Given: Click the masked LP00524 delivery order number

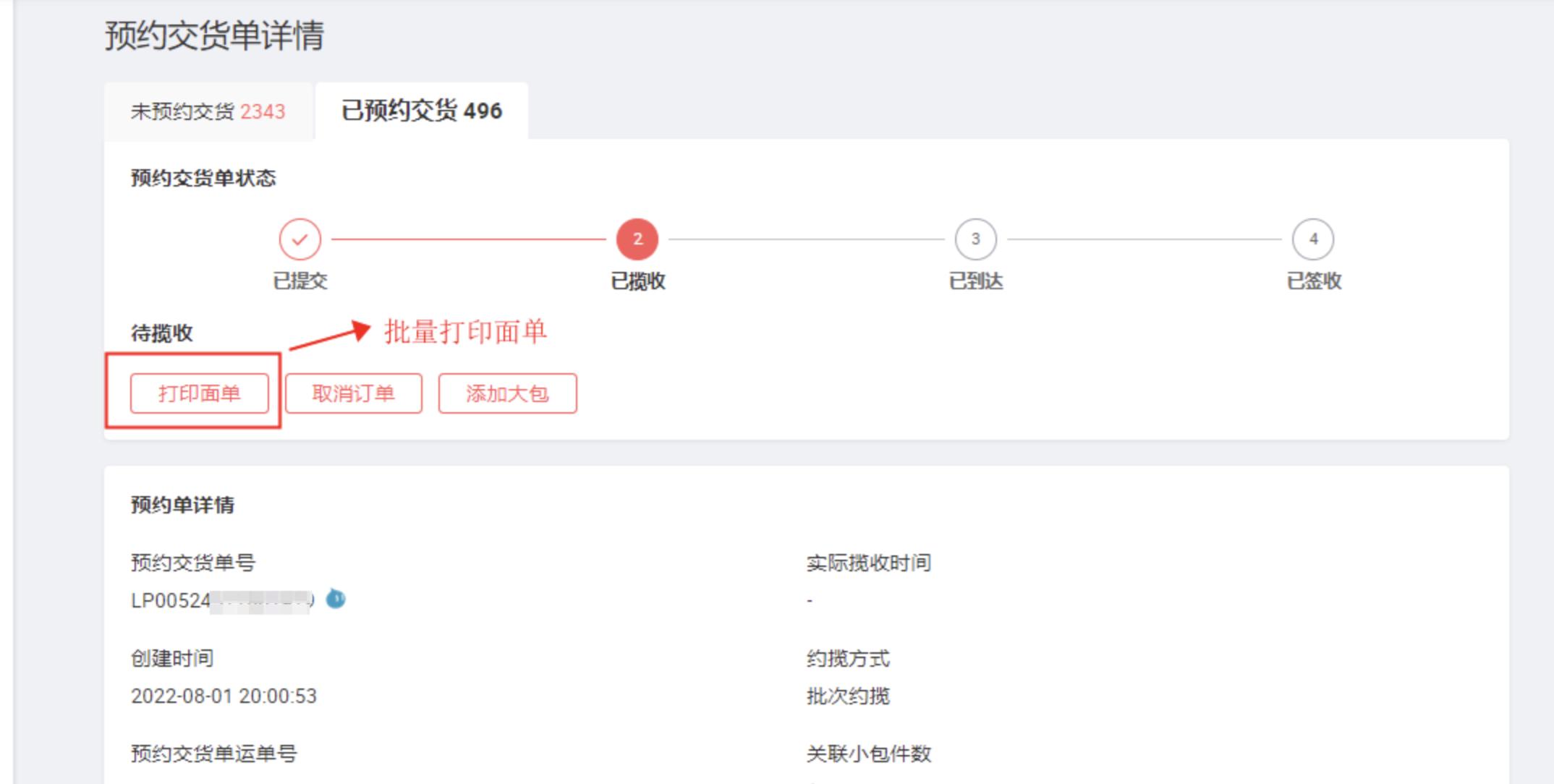Looking at the screenshot, I should [x=217, y=598].
